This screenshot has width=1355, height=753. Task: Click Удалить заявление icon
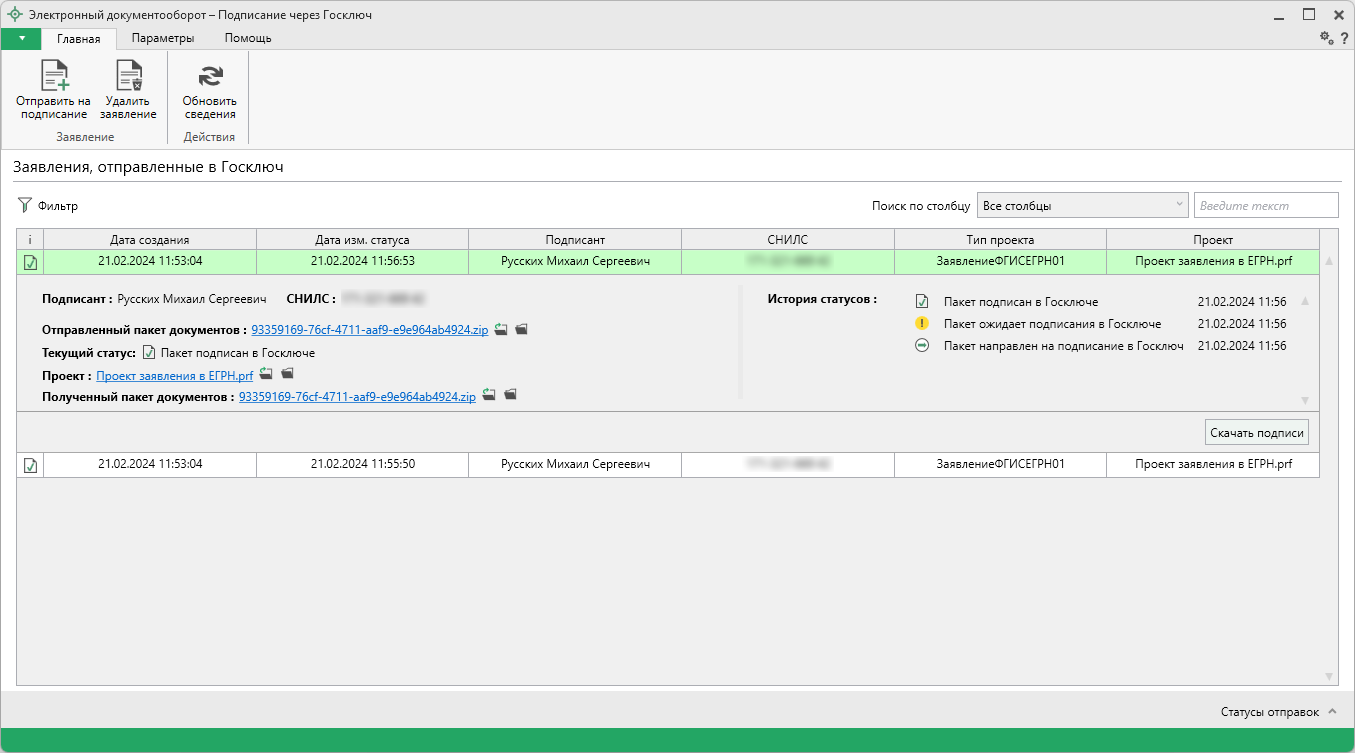128,76
